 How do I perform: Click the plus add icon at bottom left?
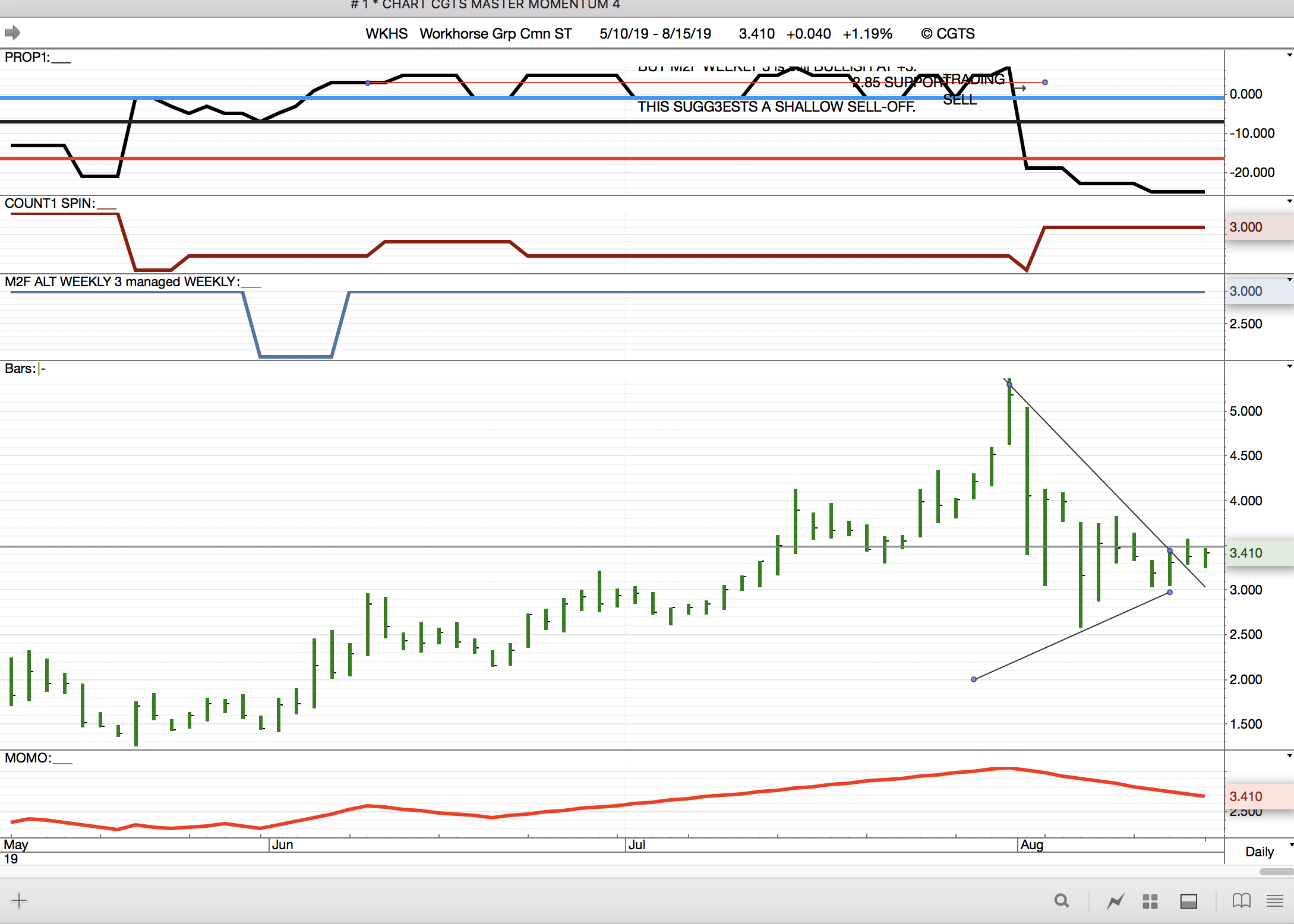pyautogui.click(x=19, y=900)
